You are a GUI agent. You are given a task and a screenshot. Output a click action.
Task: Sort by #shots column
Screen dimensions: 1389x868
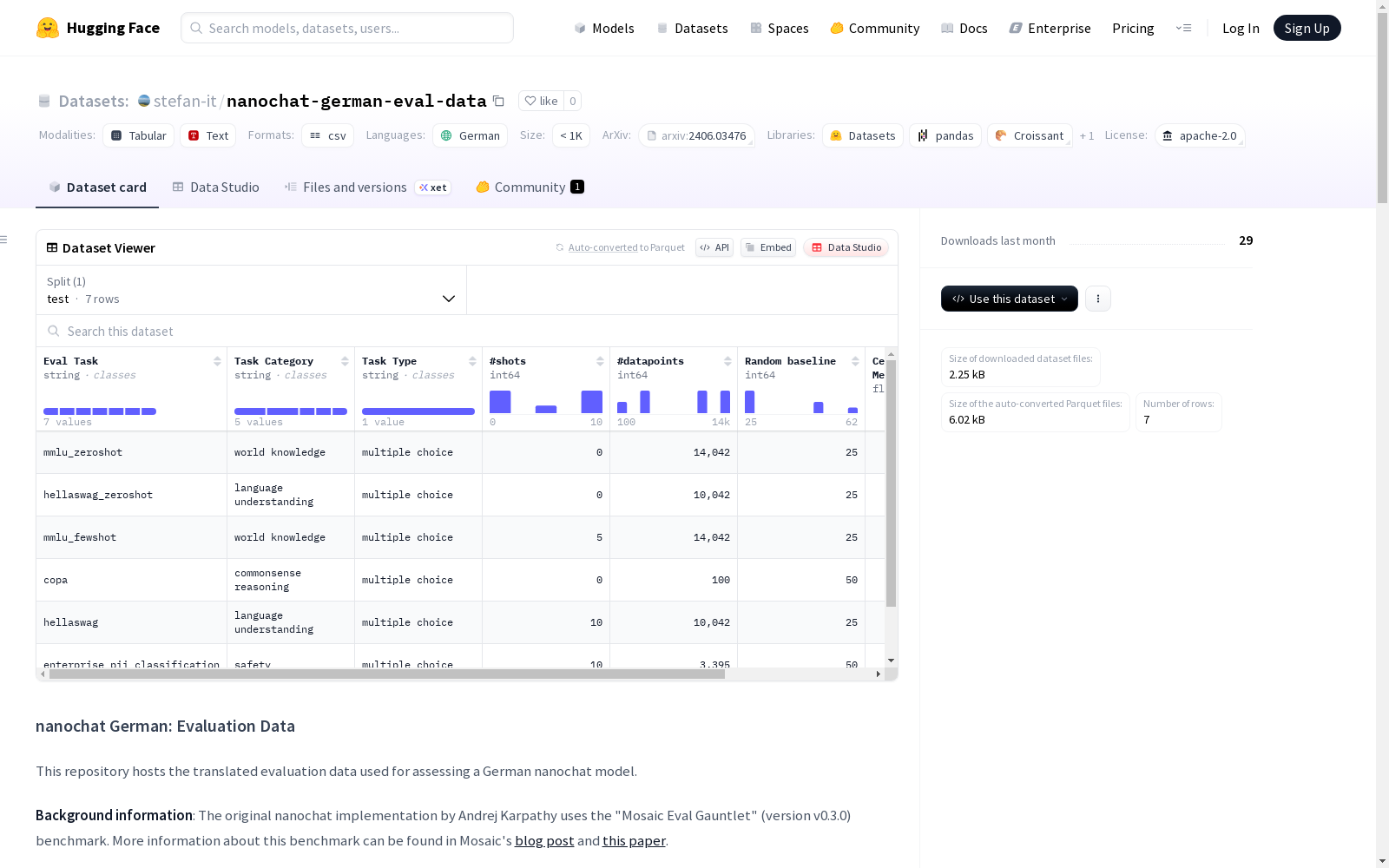coord(600,361)
